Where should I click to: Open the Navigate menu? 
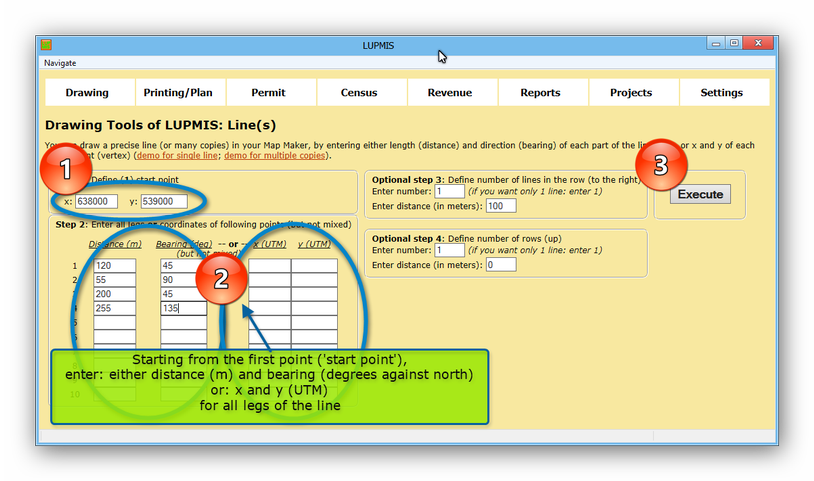pyautogui.click(x=60, y=63)
